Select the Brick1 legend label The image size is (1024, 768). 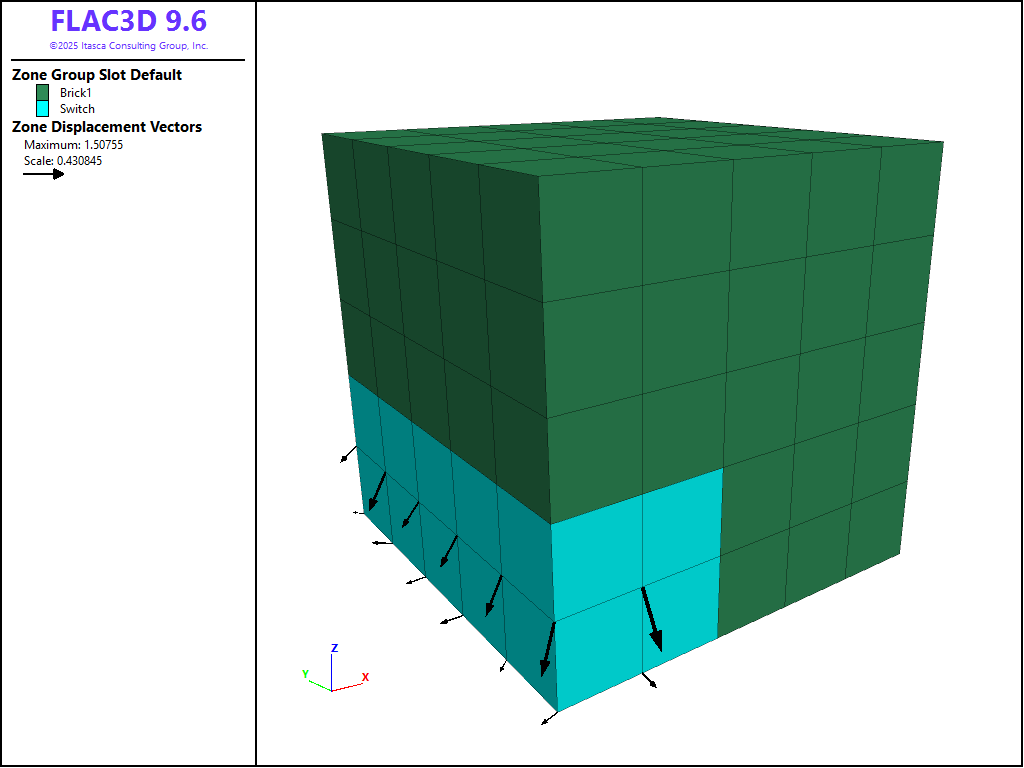point(75,92)
